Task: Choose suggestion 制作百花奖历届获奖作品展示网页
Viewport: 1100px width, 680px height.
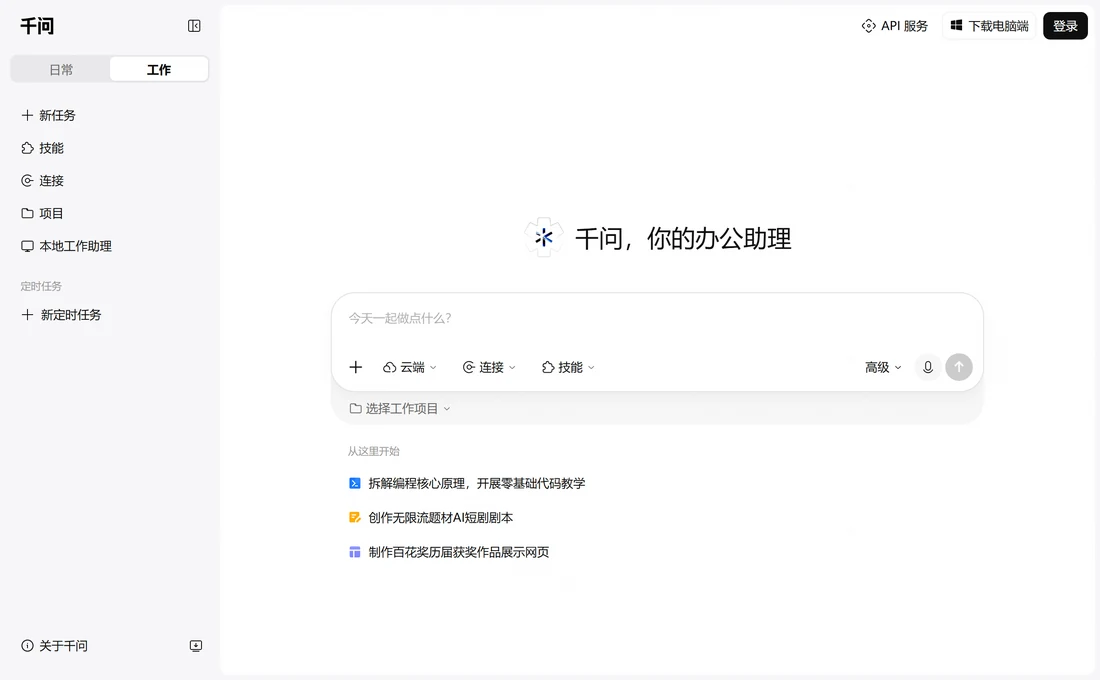Action: [449, 552]
